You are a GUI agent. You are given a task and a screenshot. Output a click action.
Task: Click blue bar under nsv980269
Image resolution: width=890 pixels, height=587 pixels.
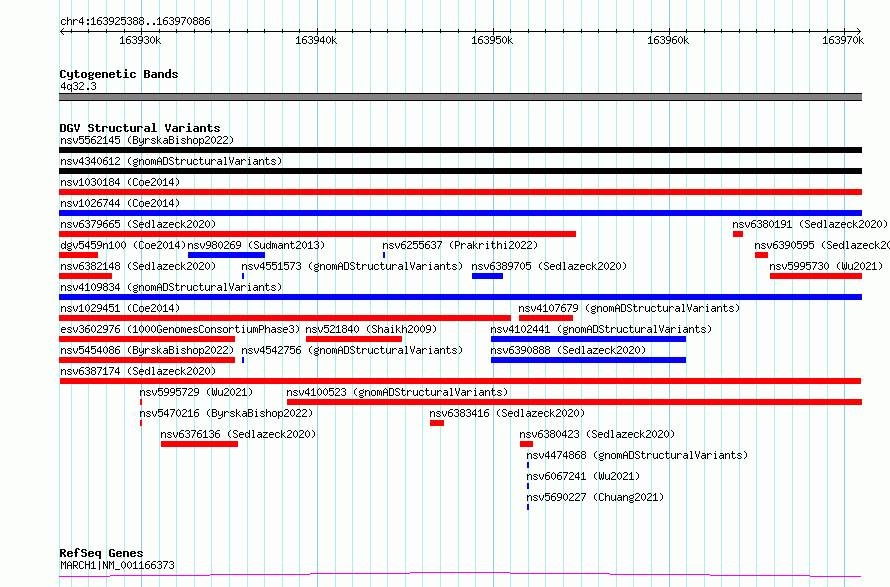click(226, 255)
